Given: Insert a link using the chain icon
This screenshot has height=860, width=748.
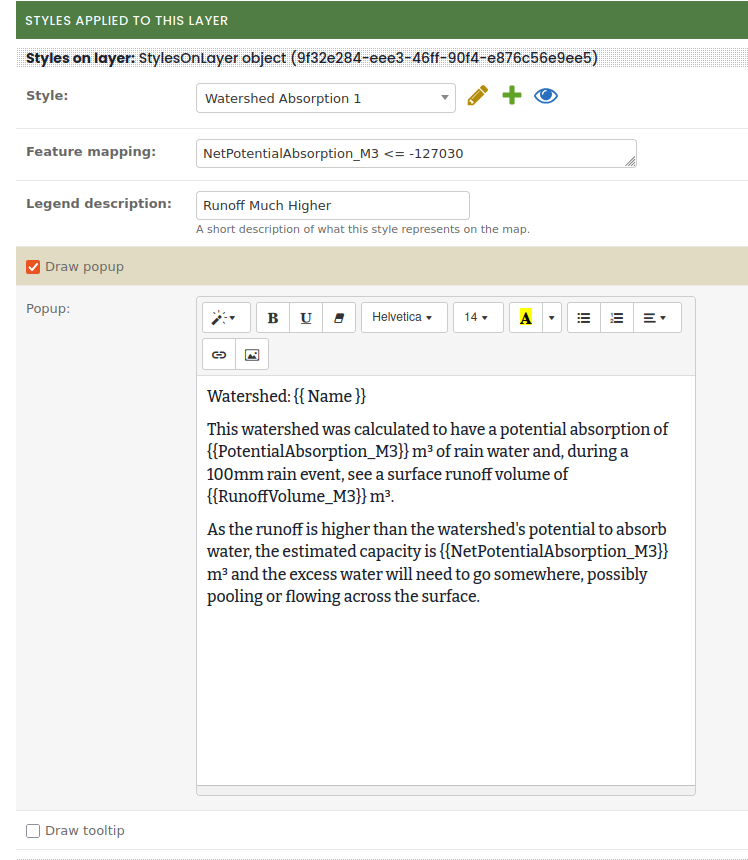Looking at the screenshot, I should coord(219,354).
